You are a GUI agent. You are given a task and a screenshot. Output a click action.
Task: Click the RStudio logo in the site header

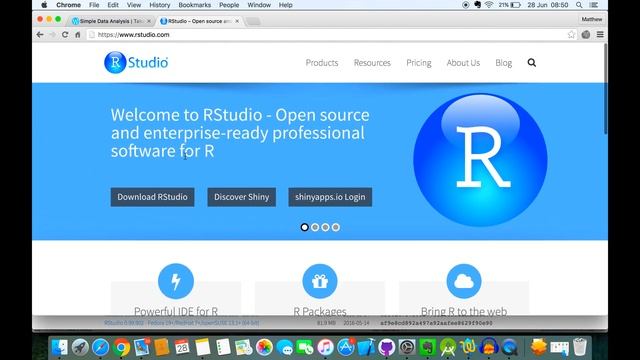click(x=136, y=62)
